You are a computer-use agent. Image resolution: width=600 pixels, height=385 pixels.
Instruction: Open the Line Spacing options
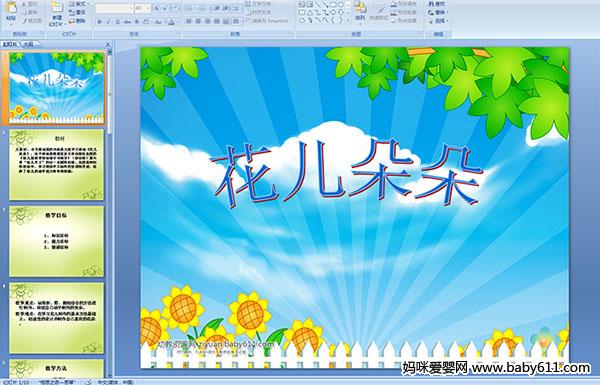[x=236, y=8]
